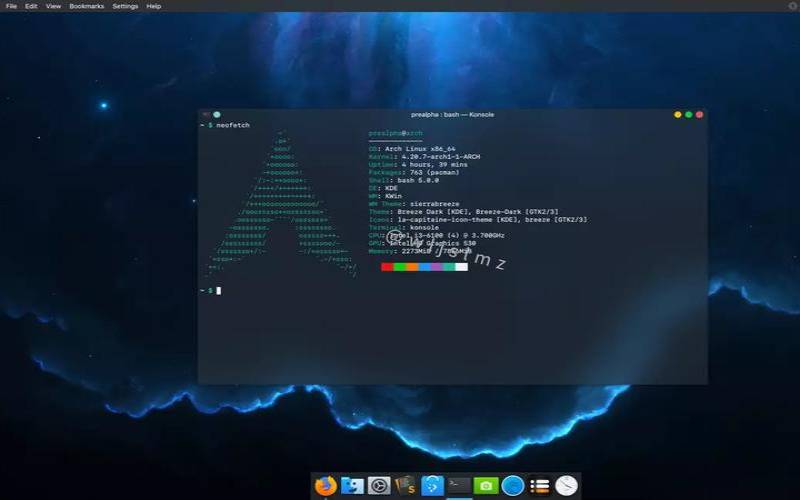Click the 'KWin' window manager value

(x=393, y=196)
